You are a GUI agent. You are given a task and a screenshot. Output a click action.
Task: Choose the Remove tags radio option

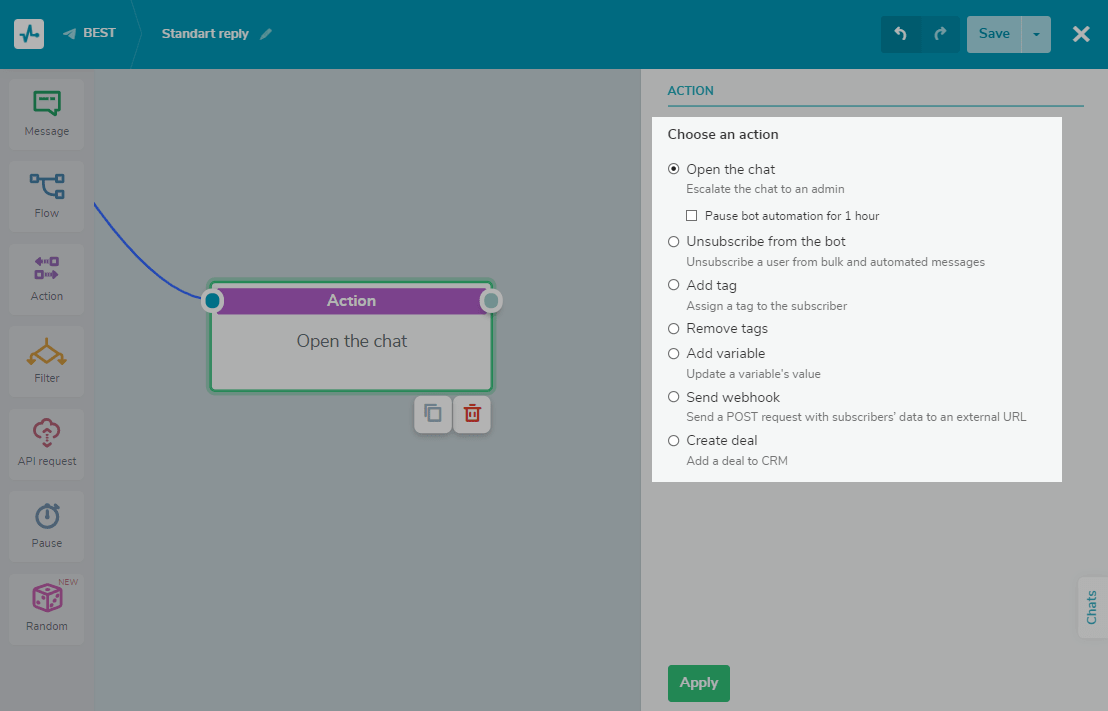click(x=673, y=329)
